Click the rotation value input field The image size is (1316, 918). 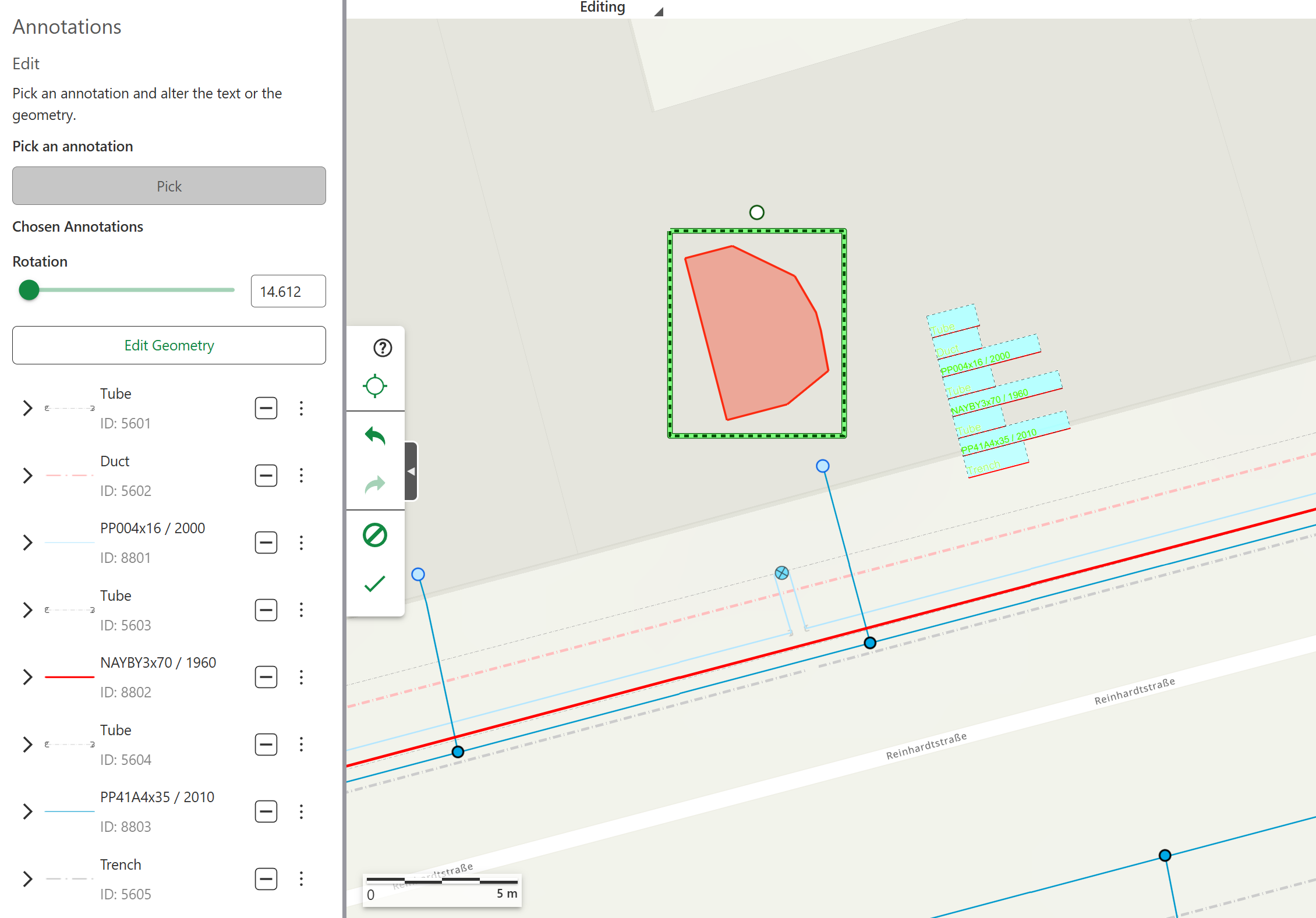pos(288,291)
